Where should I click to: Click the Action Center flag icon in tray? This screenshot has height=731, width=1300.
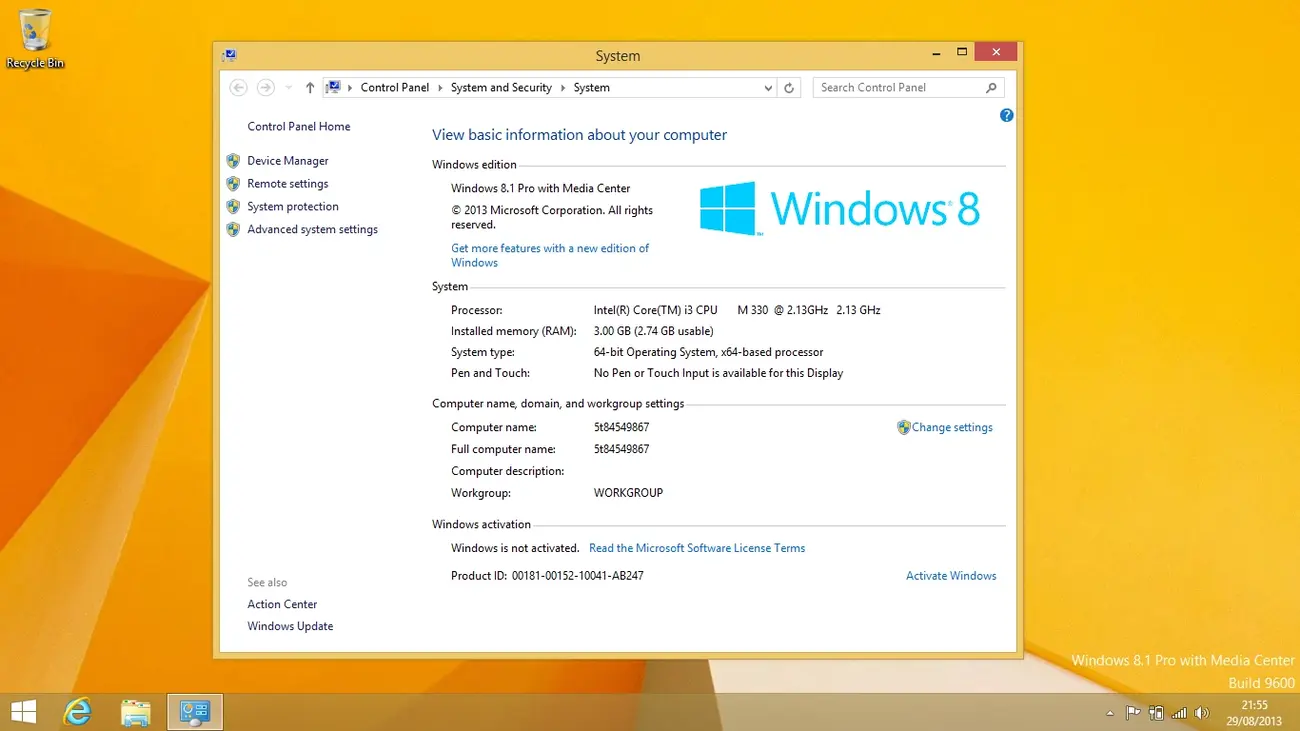point(1133,712)
